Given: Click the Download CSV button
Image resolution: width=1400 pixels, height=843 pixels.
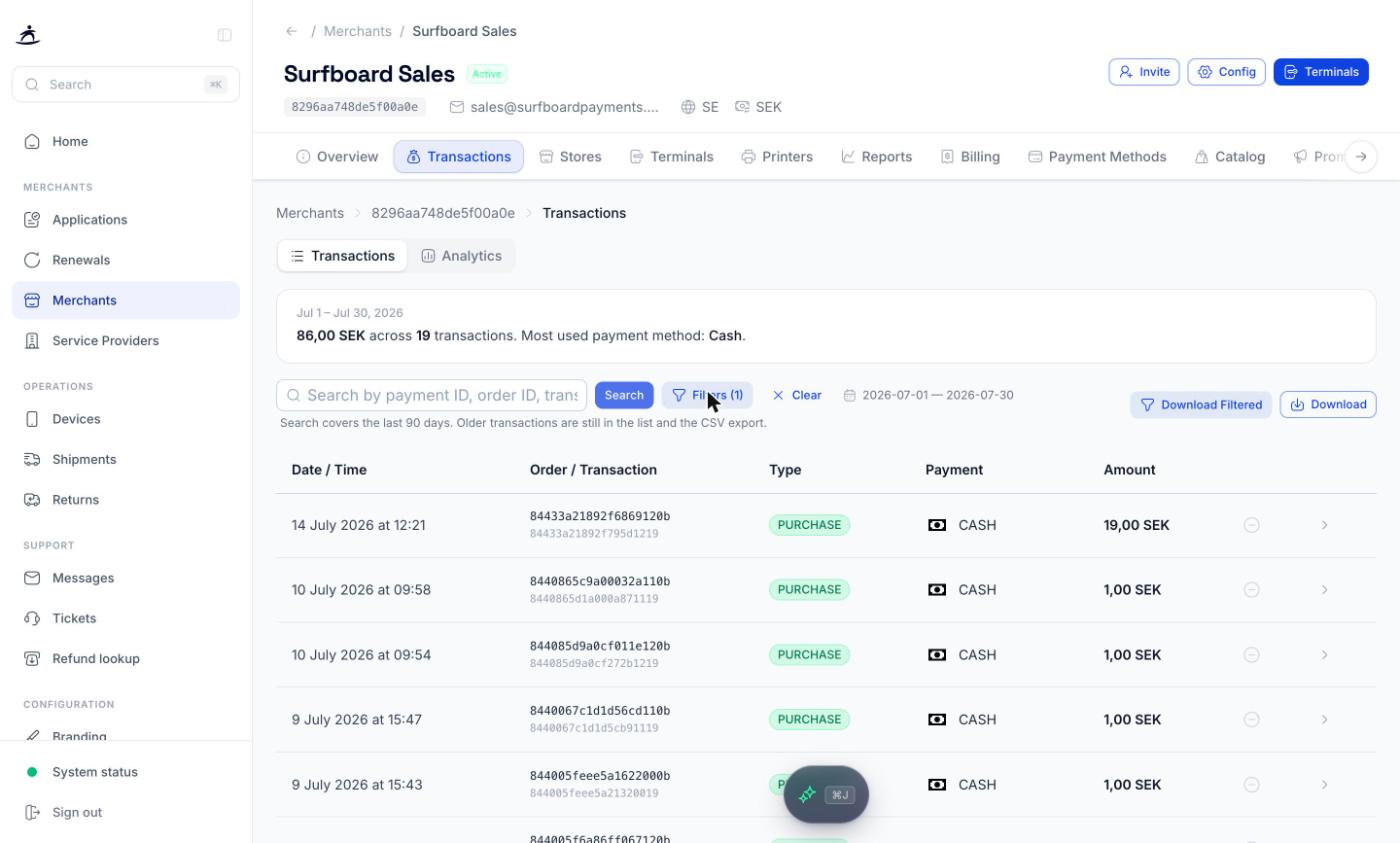Looking at the screenshot, I should (x=1328, y=405).
